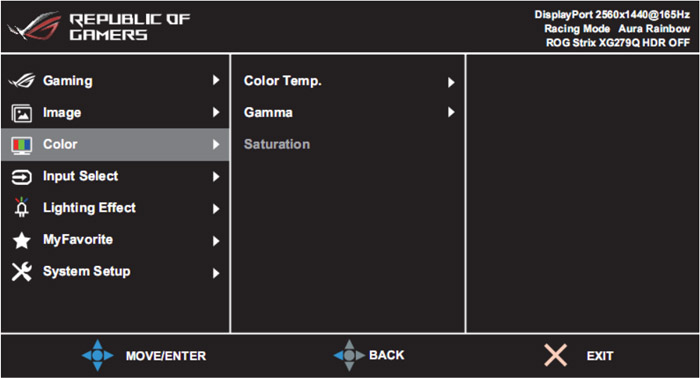Click the MyFavorite star icon

coord(21,241)
